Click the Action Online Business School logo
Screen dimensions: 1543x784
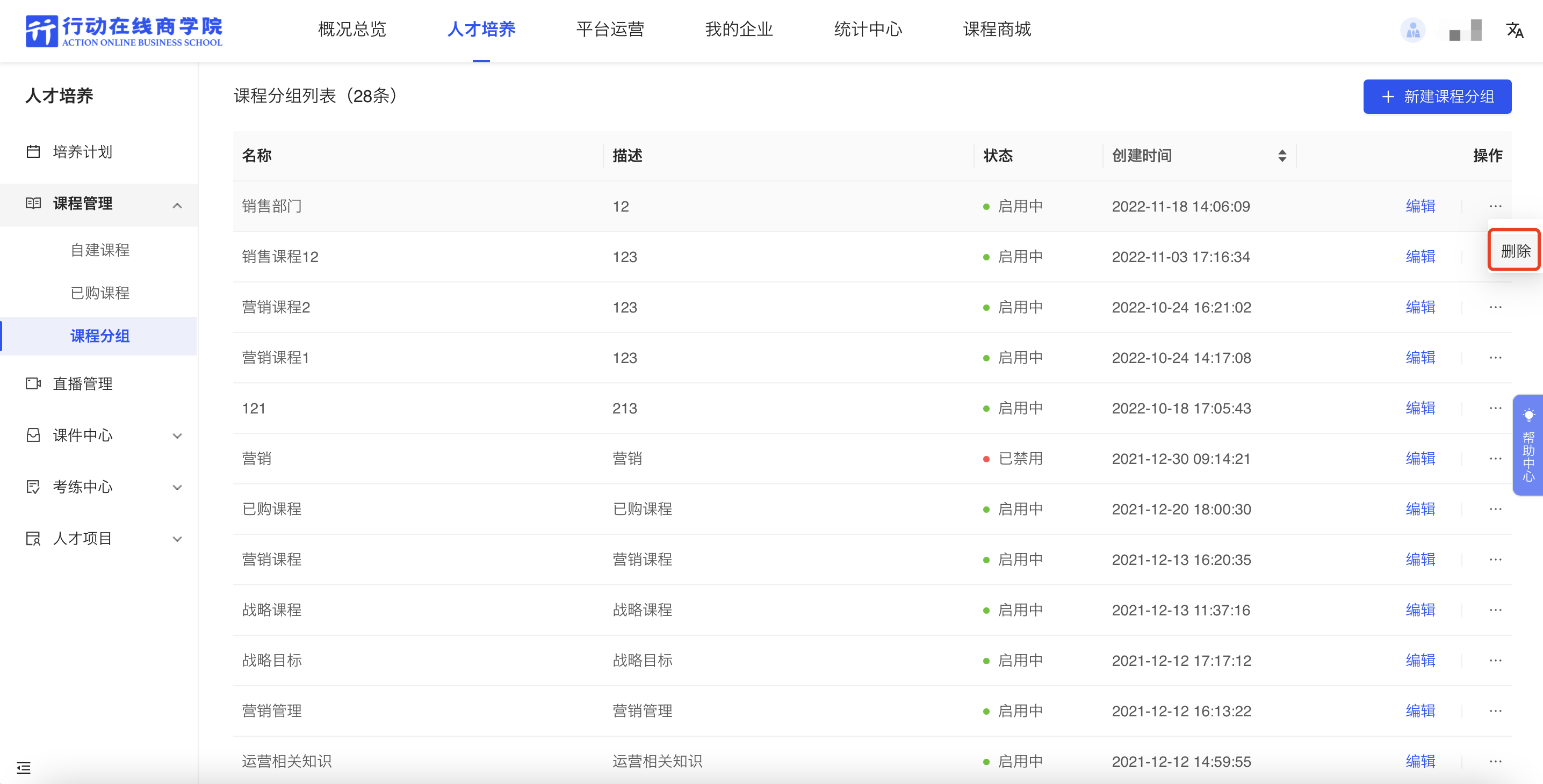pyautogui.click(x=124, y=31)
